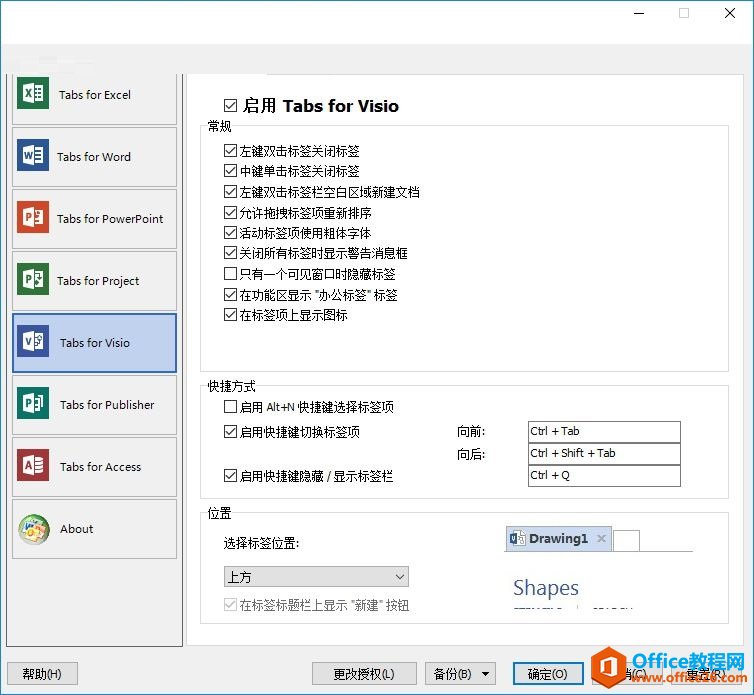Image resolution: width=754 pixels, height=695 pixels.
Task: Uncheck 左键双击标签关闭标签 option
Action: (230, 151)
